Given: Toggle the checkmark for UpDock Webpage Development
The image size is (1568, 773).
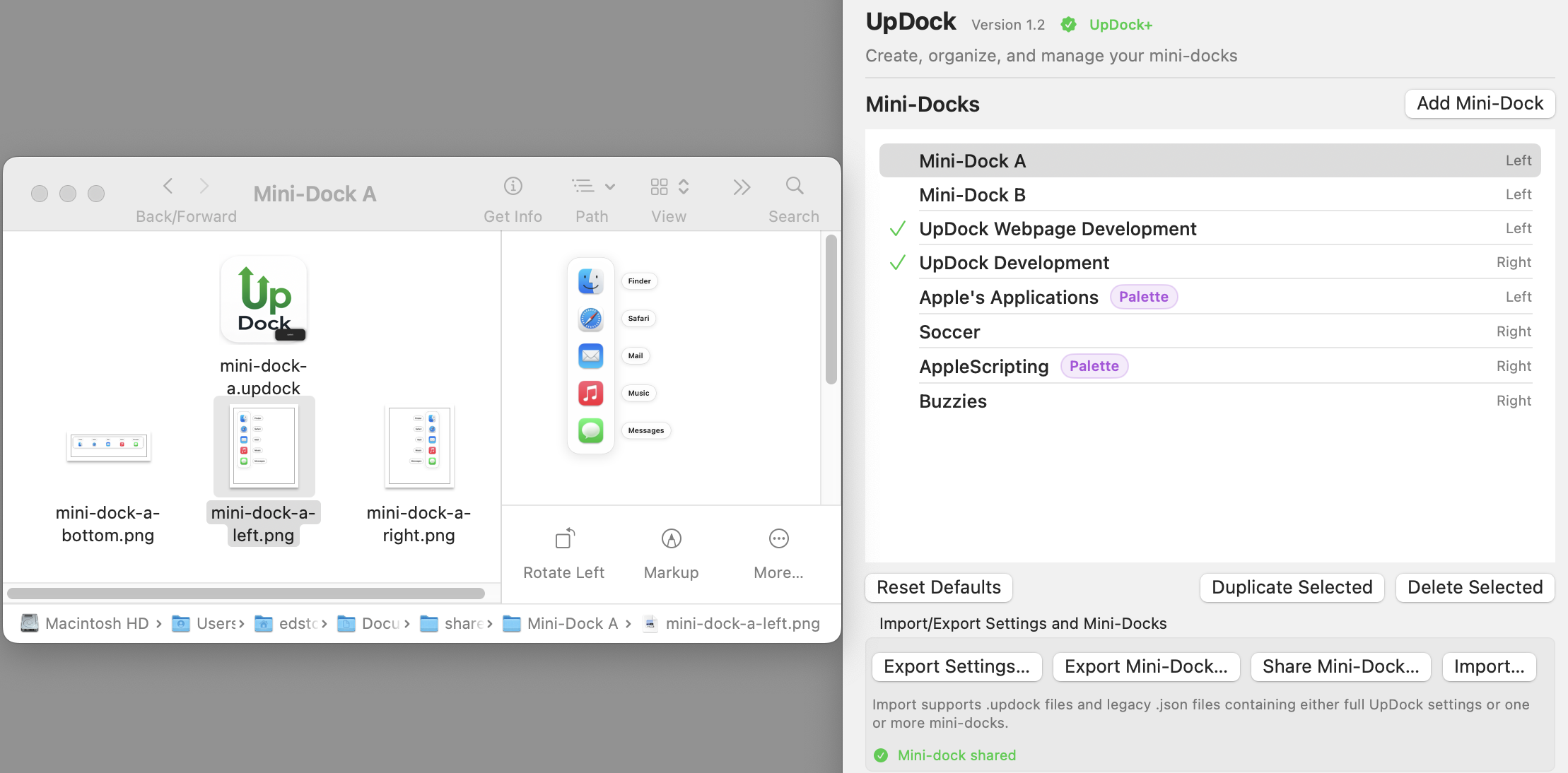Looking at the screenshot, I should click(897, 229).
